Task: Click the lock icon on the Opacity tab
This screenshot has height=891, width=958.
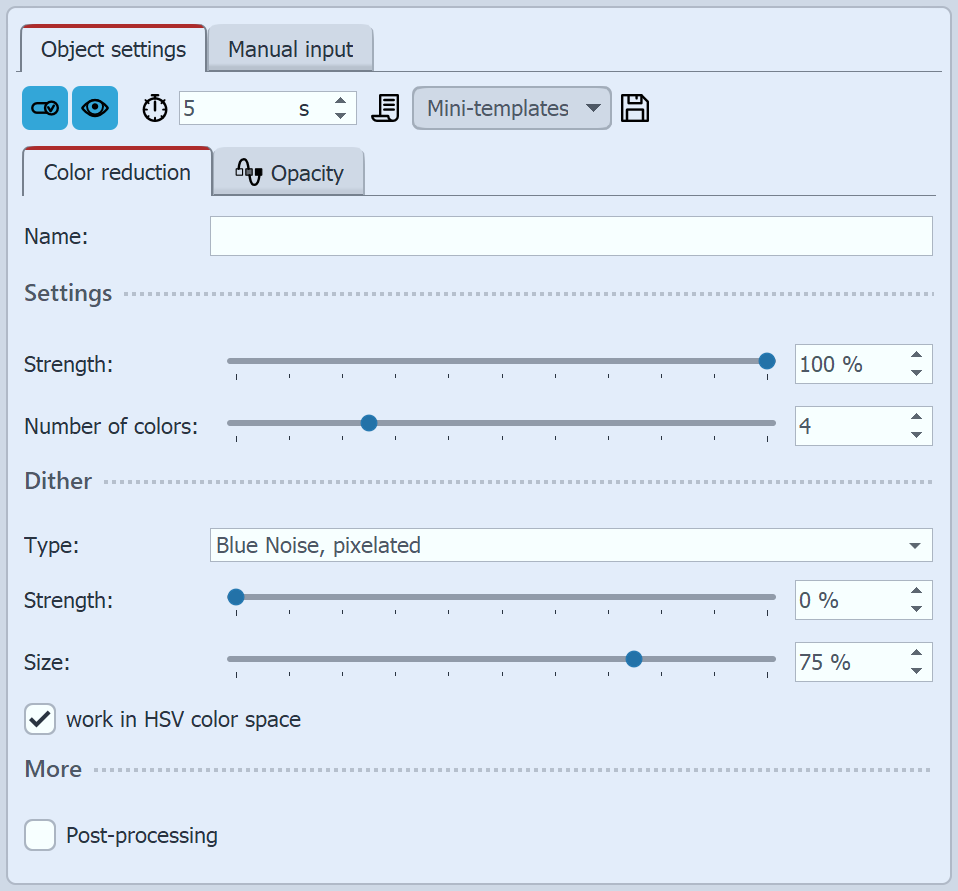Action: pyautogui.click(x=248, y=172)
